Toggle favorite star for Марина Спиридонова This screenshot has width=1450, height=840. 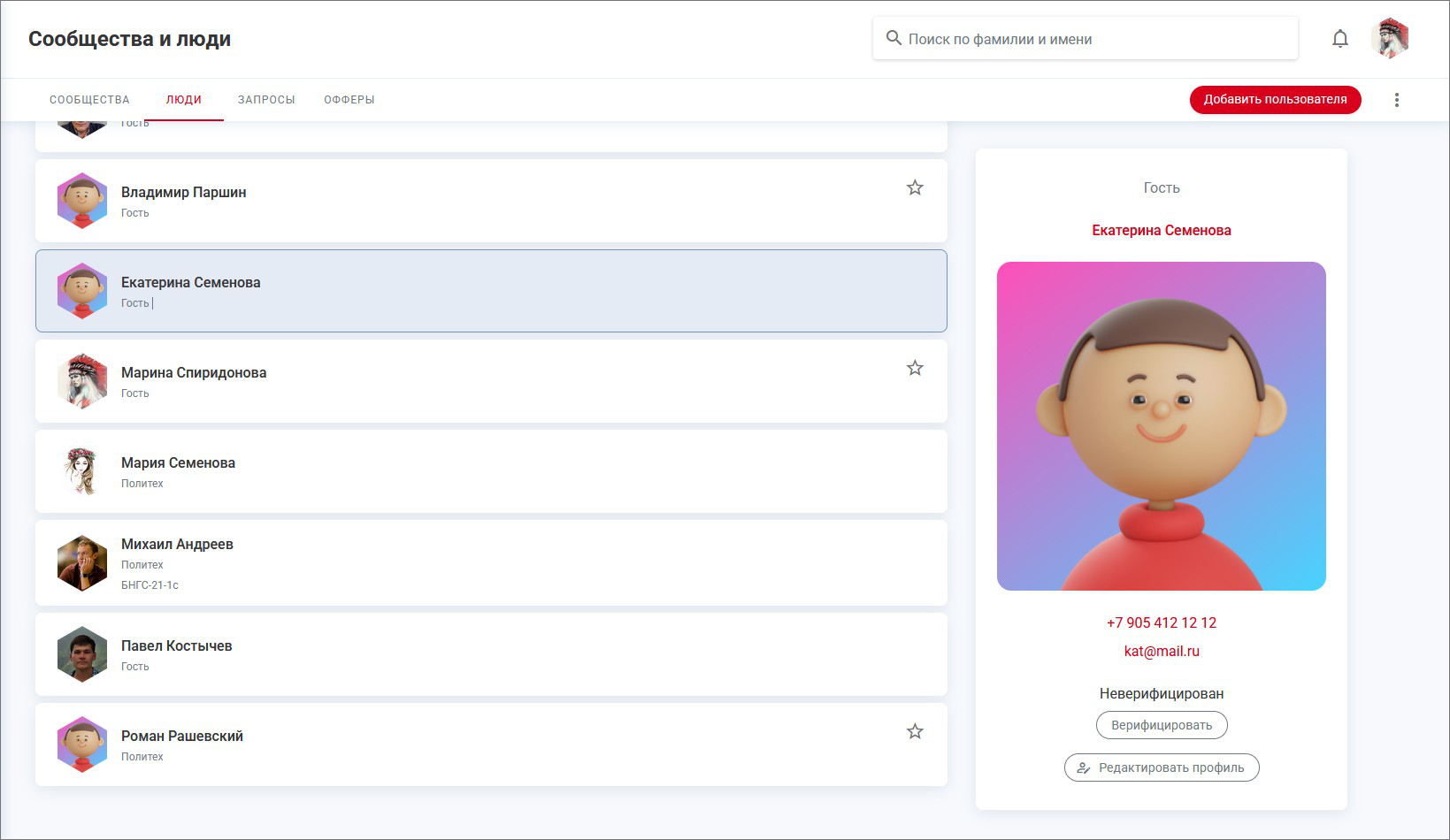click(915, 368)
